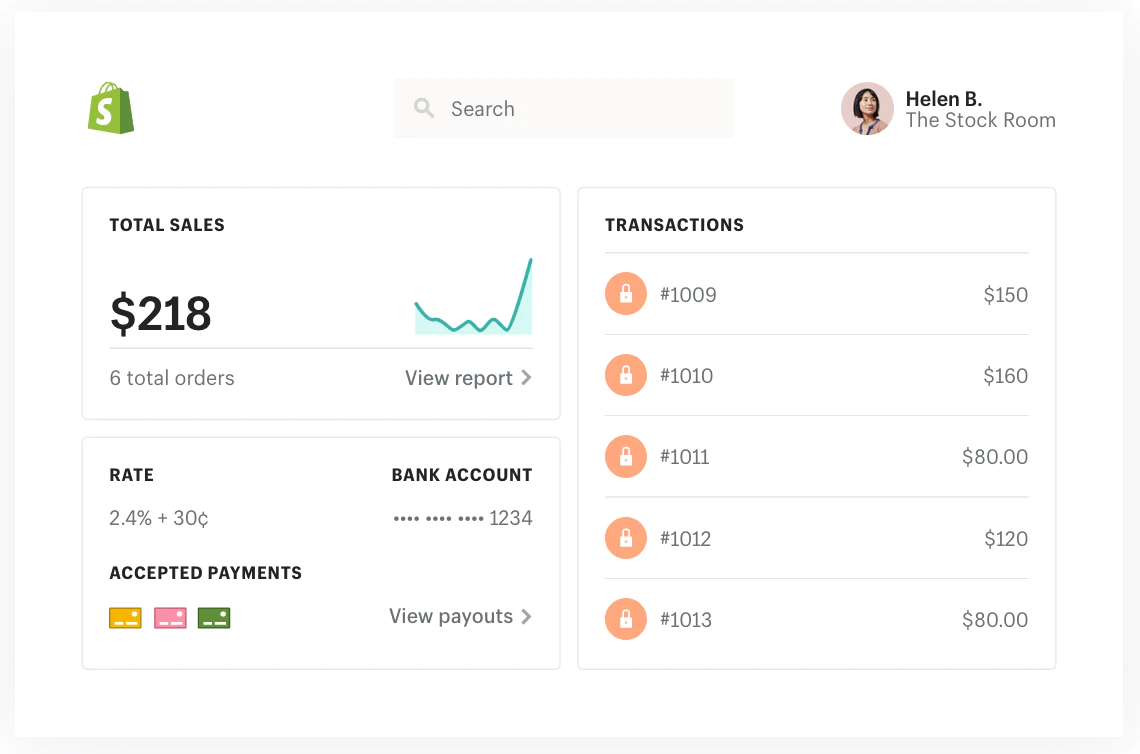1140x754 pixels.
Task: Select the pink payment card icon
Action: (x=170, y=618)
